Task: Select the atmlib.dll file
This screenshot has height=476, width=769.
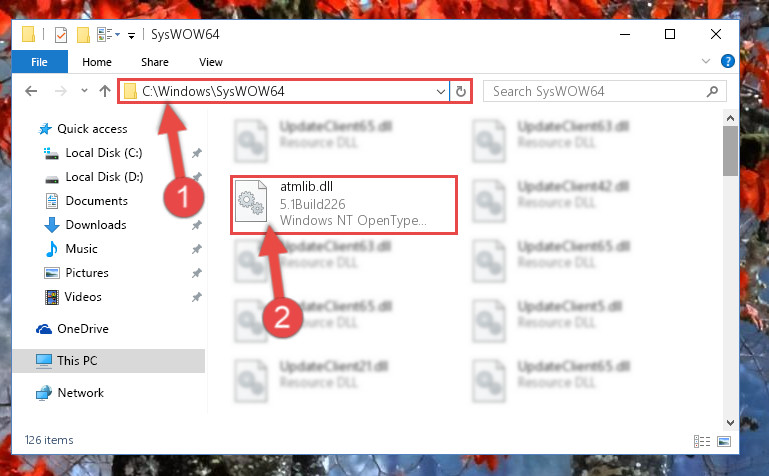Action: point(344,204)
